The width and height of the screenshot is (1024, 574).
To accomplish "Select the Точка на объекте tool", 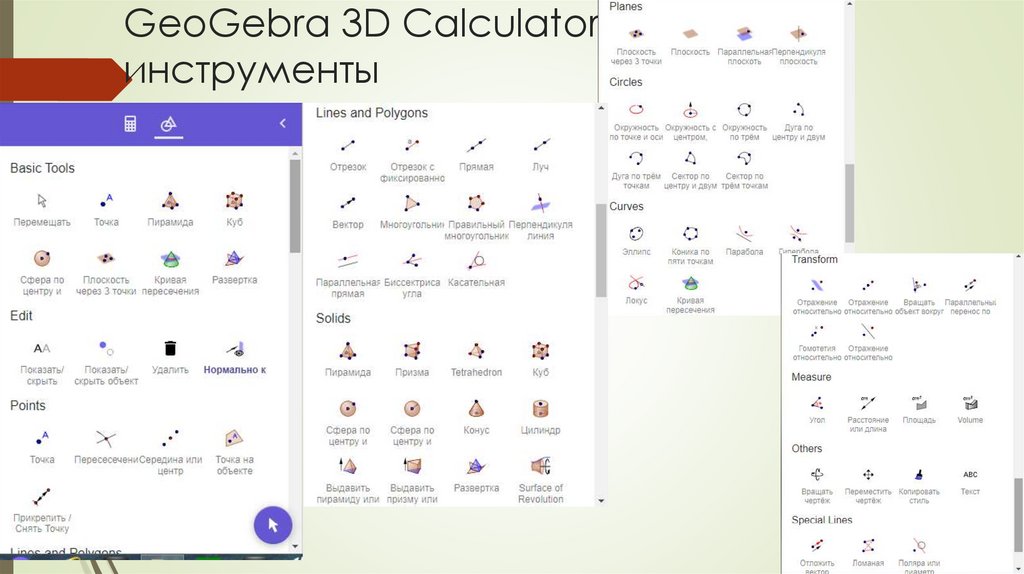I will pyautogui.click(x=234, y=452).
